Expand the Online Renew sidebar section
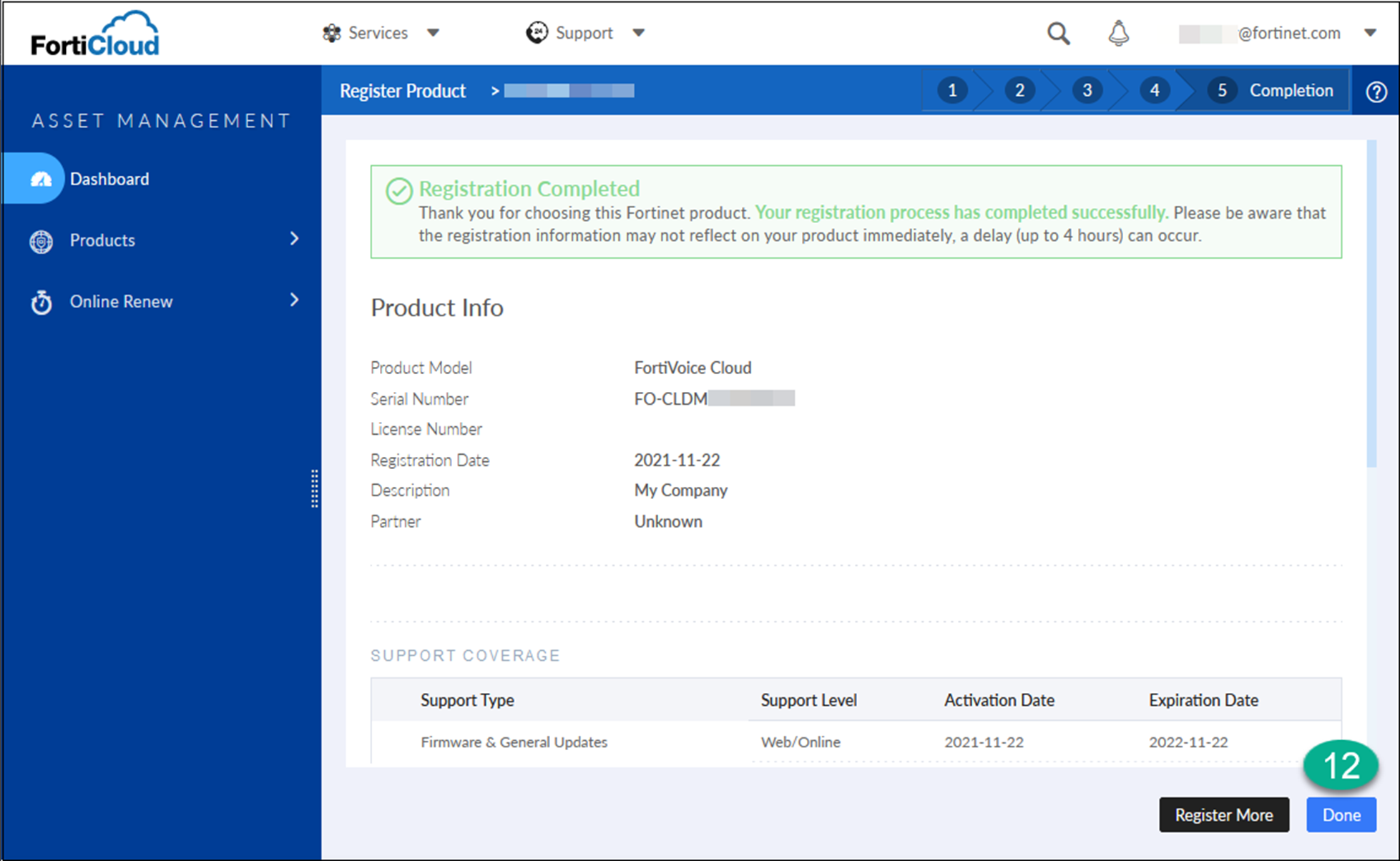1400x861 pixels. pyautogui.click(x=294, y=300)
